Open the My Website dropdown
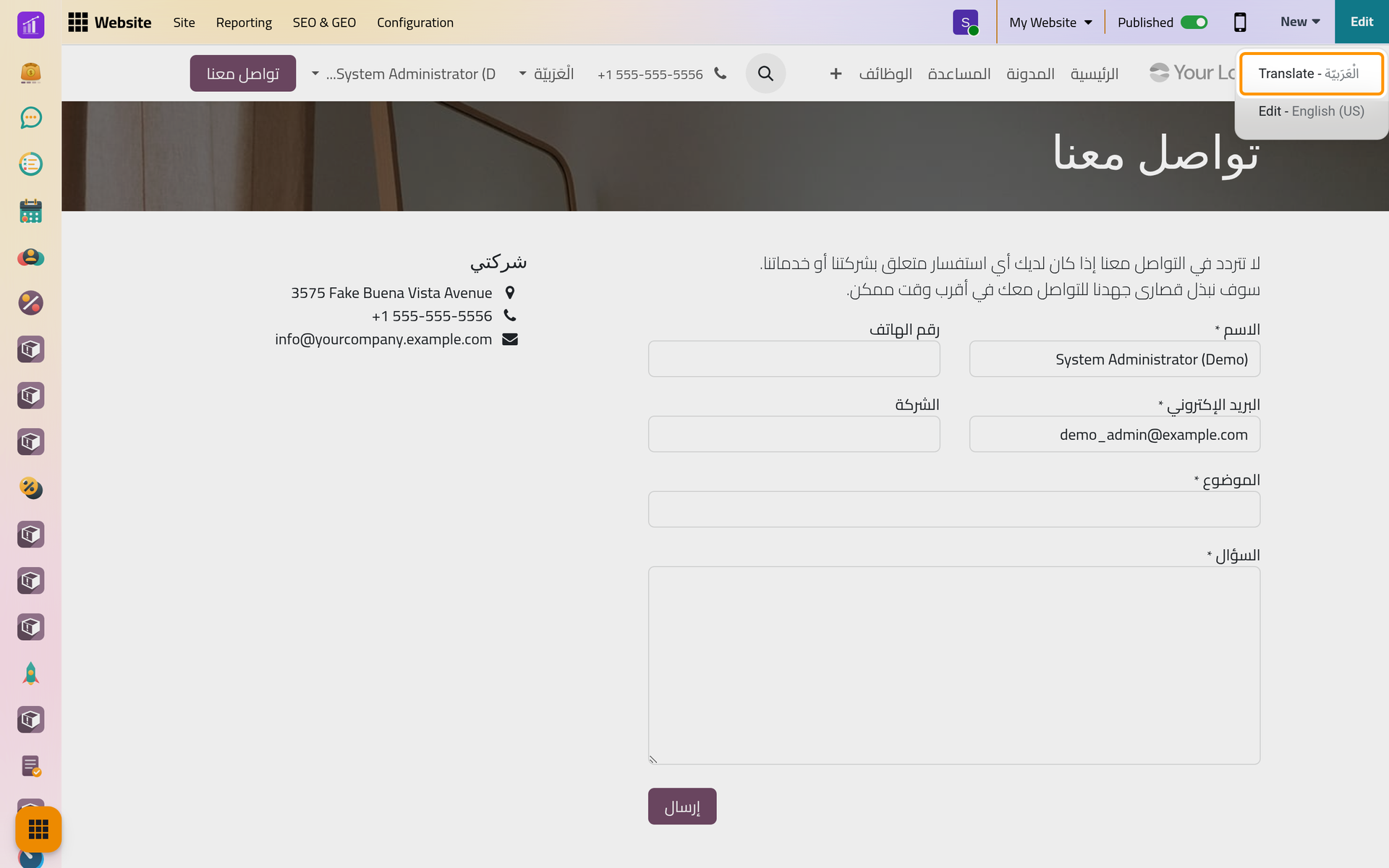 click(1050, 22)
